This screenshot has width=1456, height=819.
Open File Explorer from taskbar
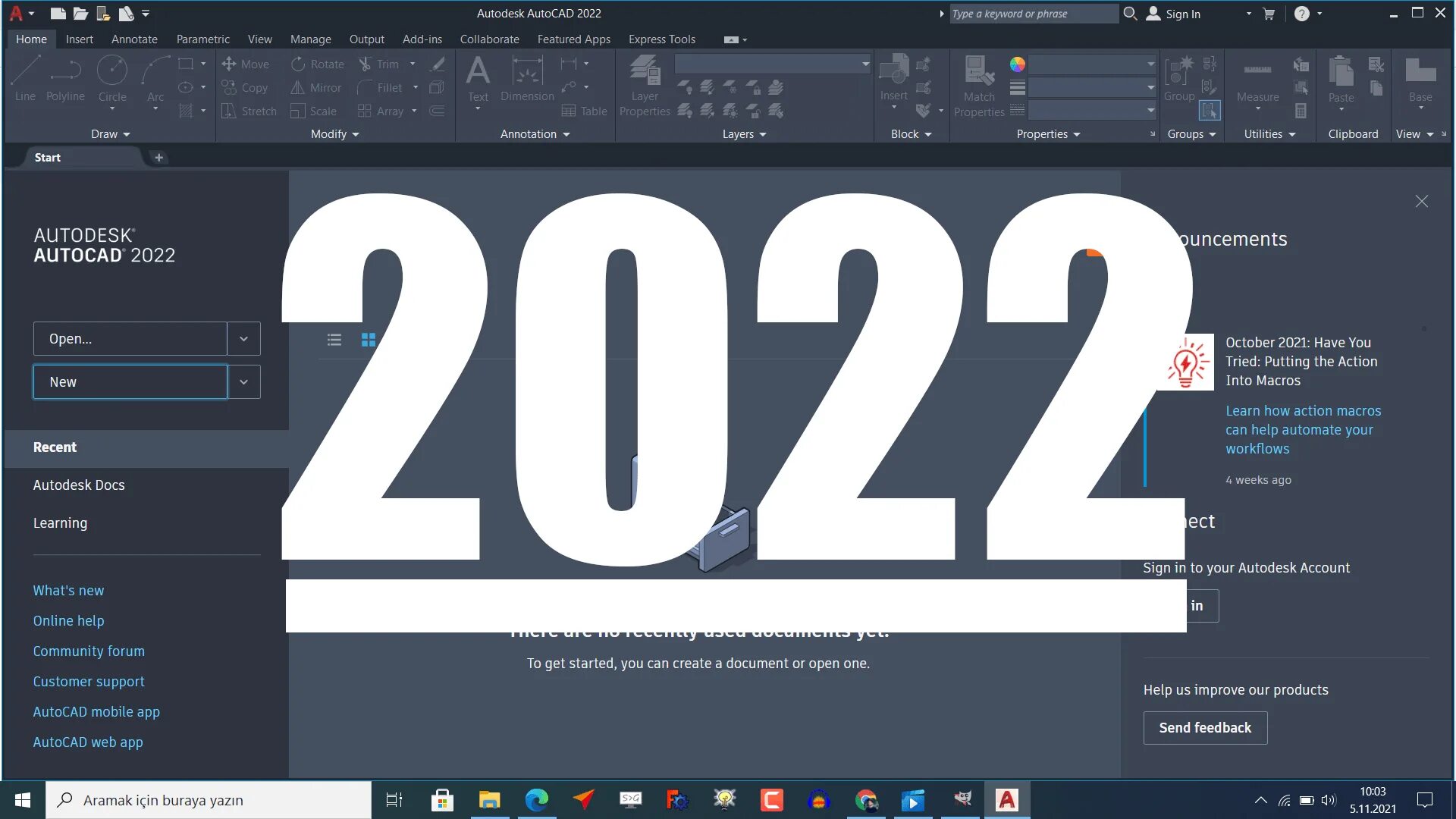[x=490, y=800]
